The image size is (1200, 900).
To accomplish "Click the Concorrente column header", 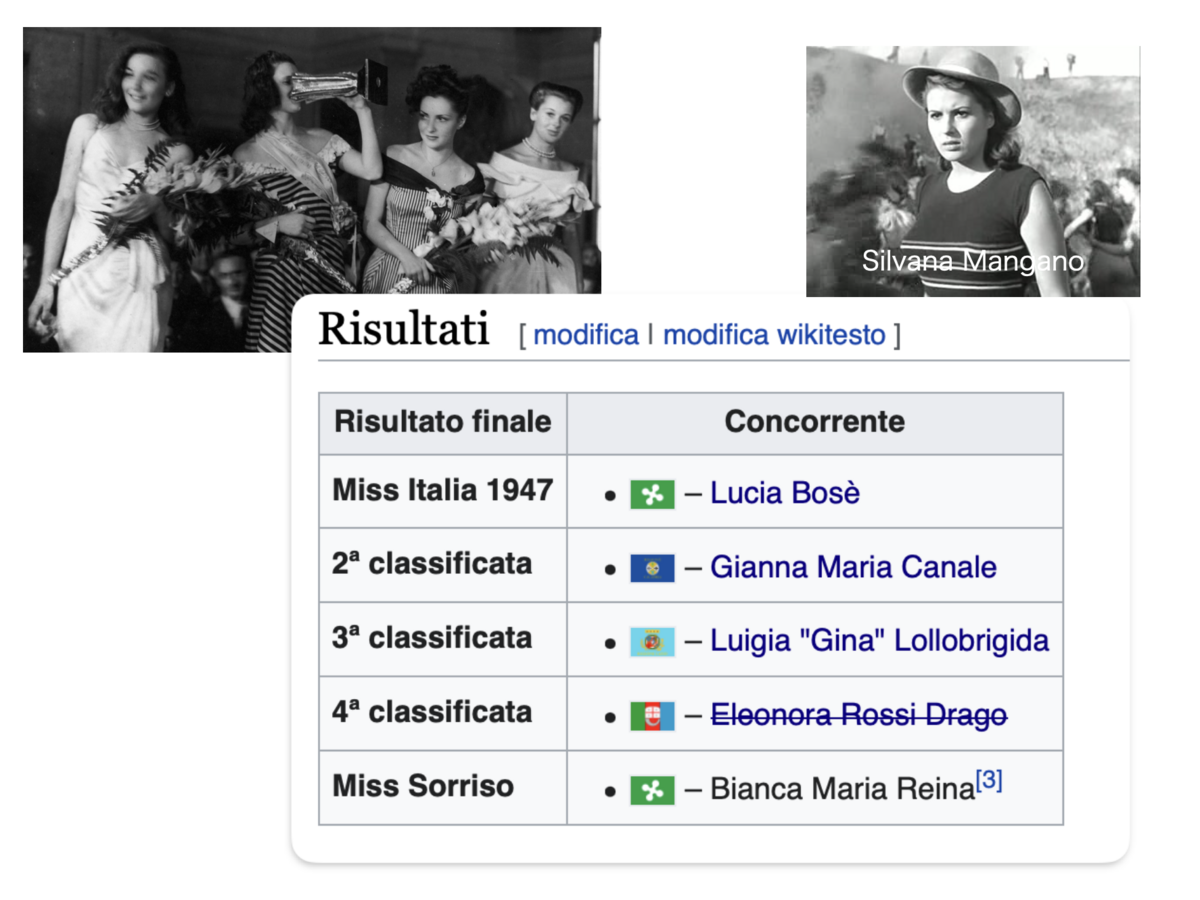I will point(815,422).
